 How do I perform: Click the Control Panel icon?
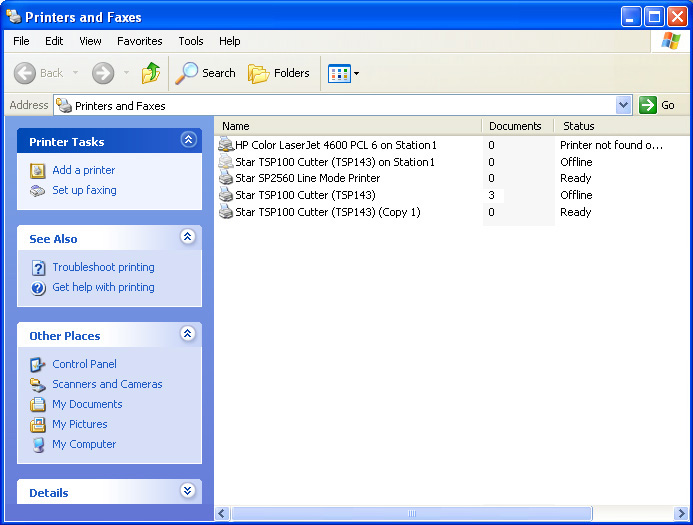click(38, 365)
